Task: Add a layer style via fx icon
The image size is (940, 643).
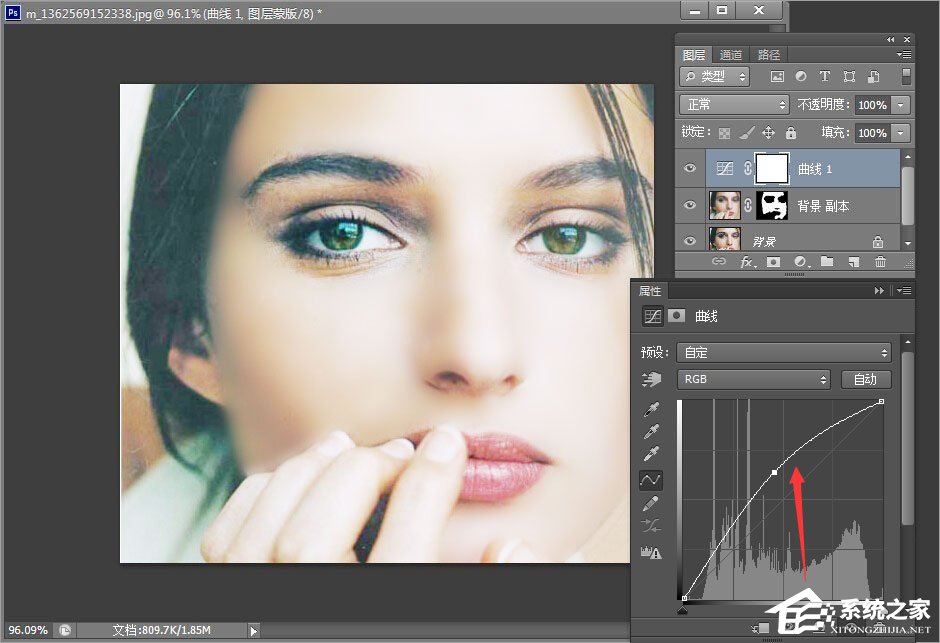Action: [x=747, y=262]
